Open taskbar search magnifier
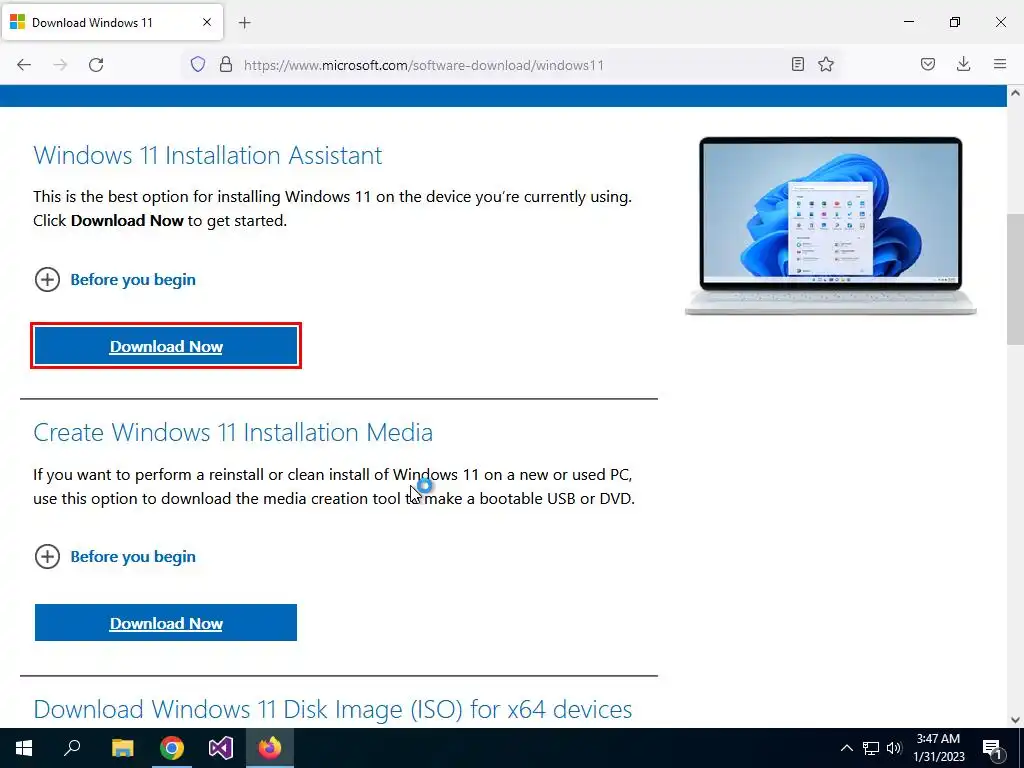Screen dimensions: 1024x768 click(x=72, y=748)
